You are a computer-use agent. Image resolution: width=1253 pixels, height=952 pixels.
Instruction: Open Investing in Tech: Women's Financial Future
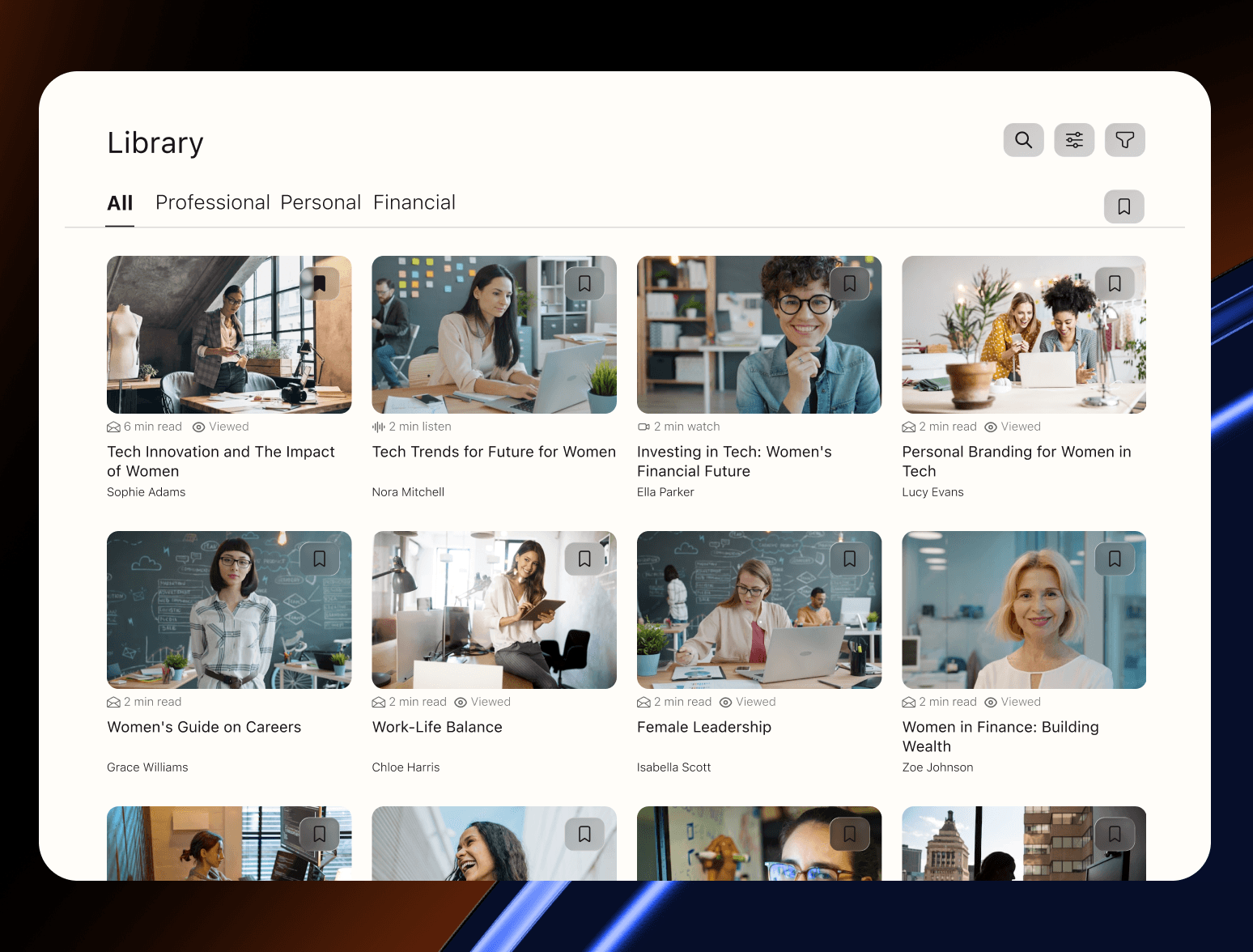[x=734, y=461]
